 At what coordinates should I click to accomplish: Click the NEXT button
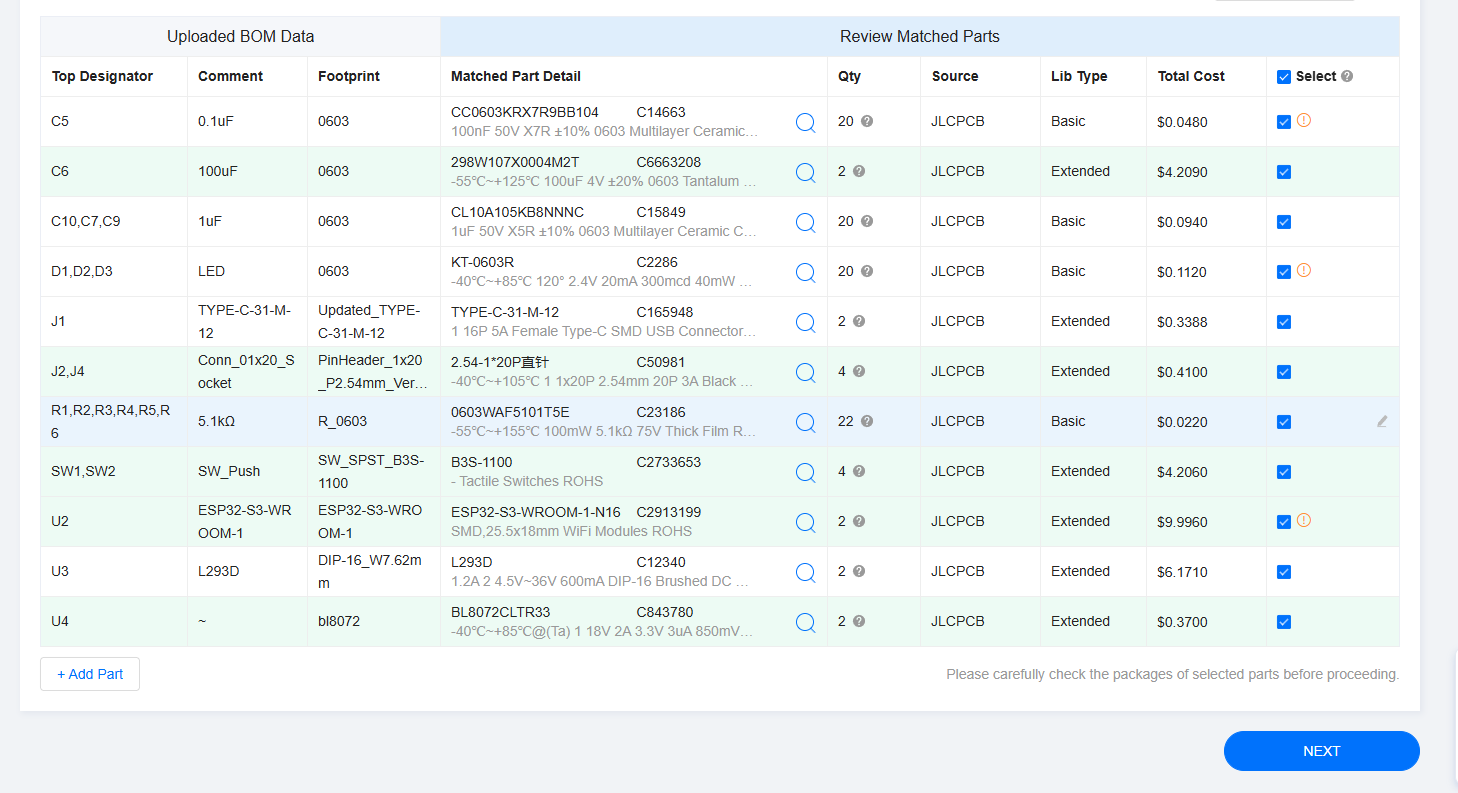click(1321, 751)
